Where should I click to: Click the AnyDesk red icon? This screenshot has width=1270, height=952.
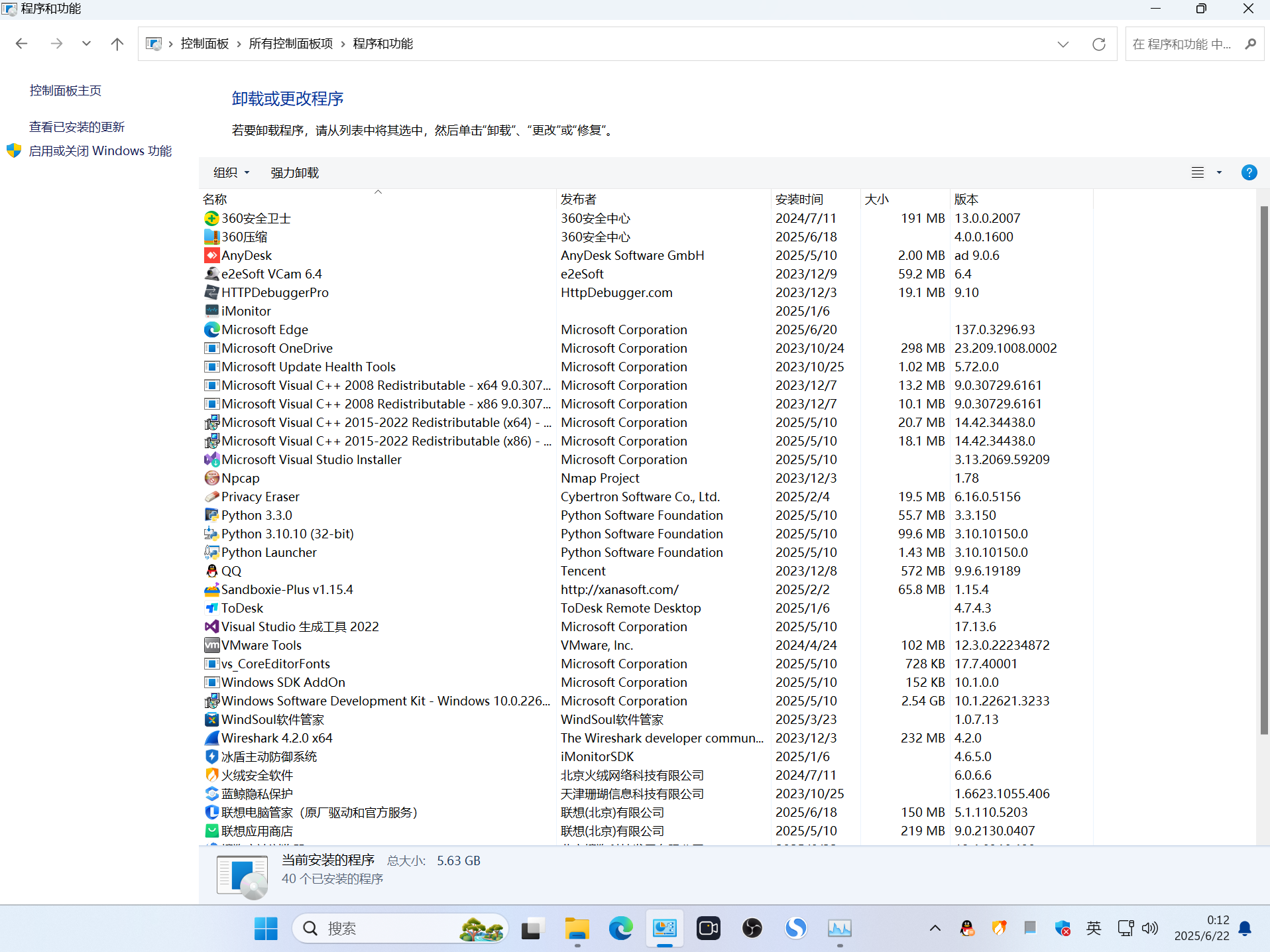(x=211, y=255)
